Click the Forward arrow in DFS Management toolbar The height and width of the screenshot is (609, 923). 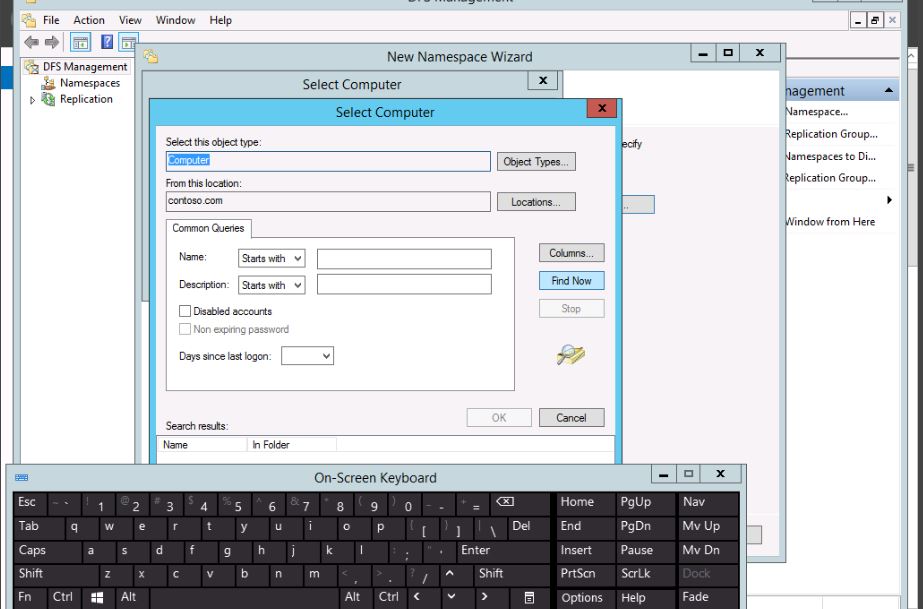point(52,42)
